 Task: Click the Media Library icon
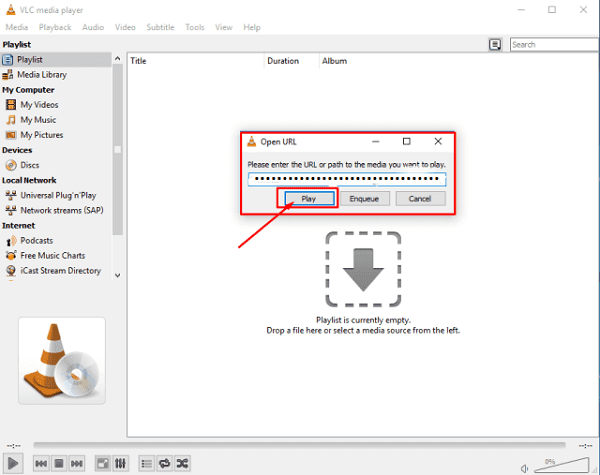(x=8, y=75)
